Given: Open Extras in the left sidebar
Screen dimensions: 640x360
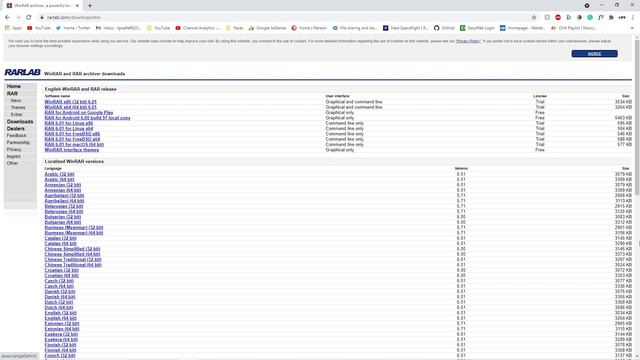Looking at the screenshot, I should [x=17, y=115].
